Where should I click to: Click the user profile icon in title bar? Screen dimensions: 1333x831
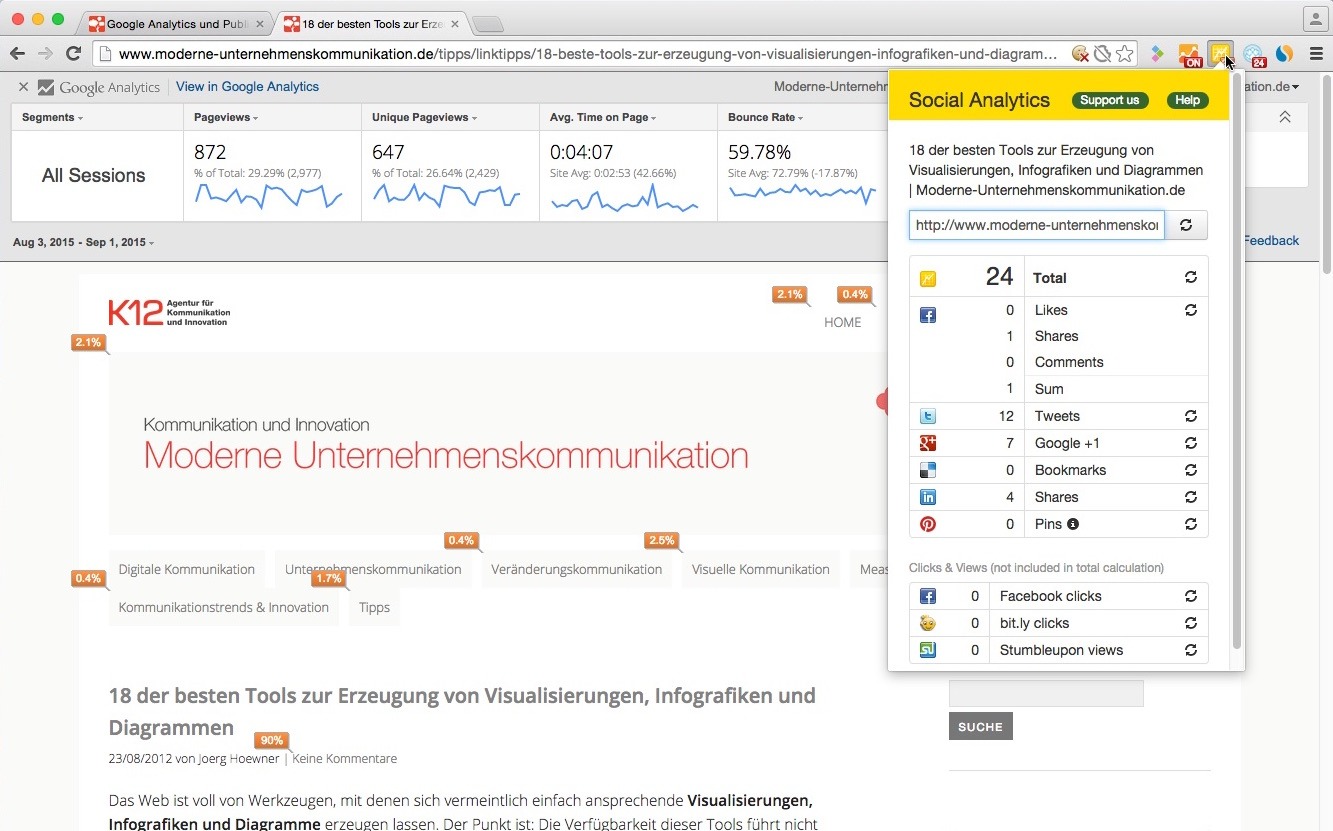[x=1315, y=18]
